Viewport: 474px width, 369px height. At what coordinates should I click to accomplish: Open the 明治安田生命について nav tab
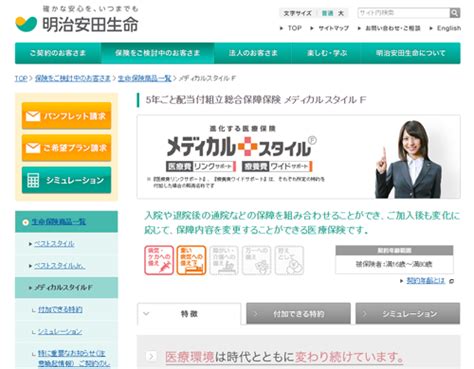tap(411, 53)
